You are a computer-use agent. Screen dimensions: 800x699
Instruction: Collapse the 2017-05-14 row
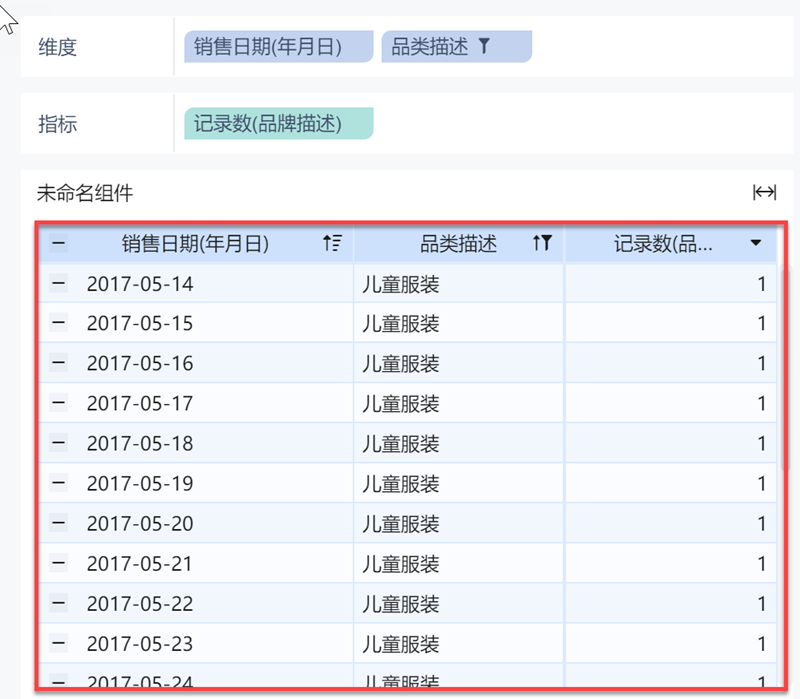point(59,284)
